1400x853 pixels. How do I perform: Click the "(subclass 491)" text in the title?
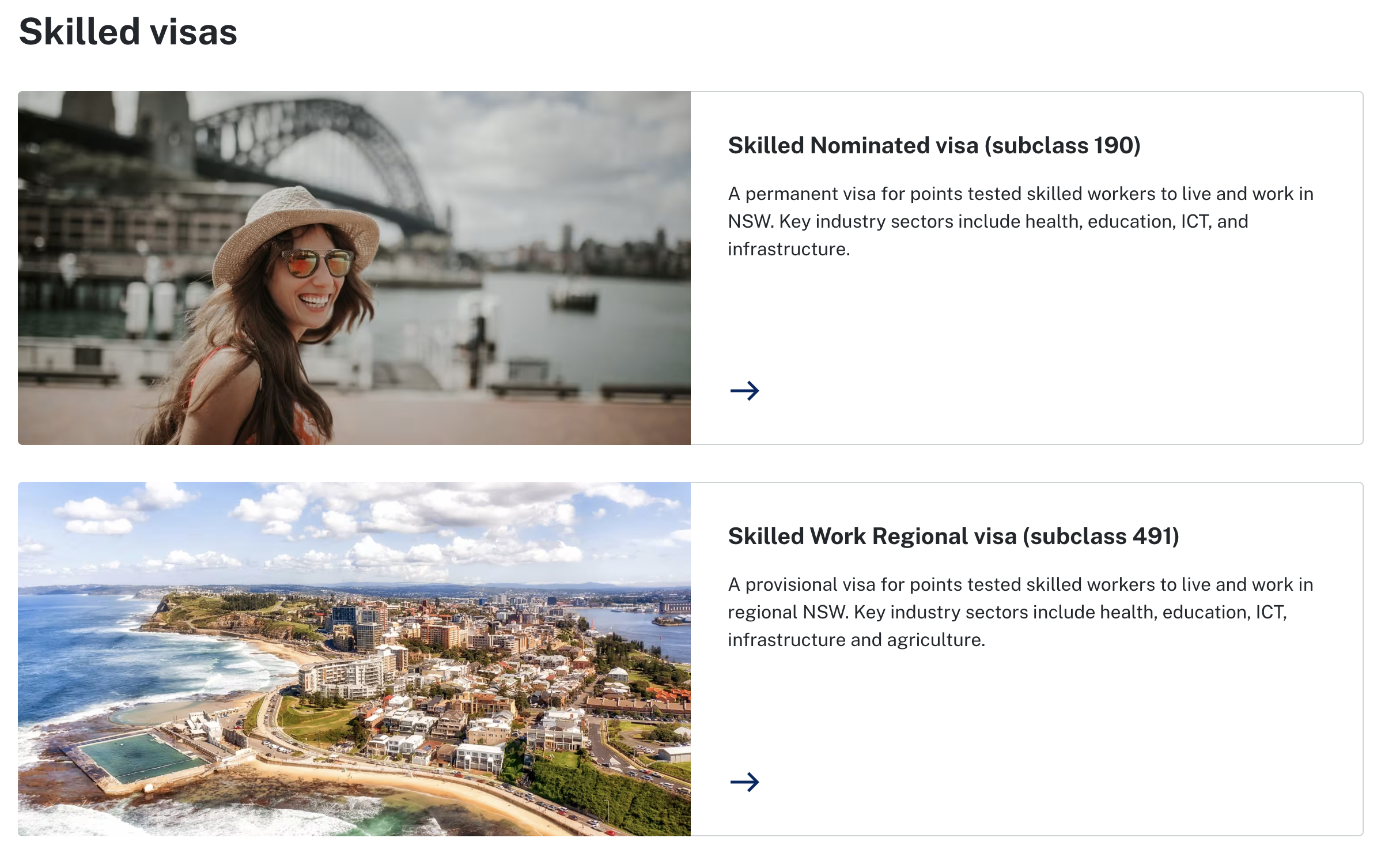point(1100,536)
